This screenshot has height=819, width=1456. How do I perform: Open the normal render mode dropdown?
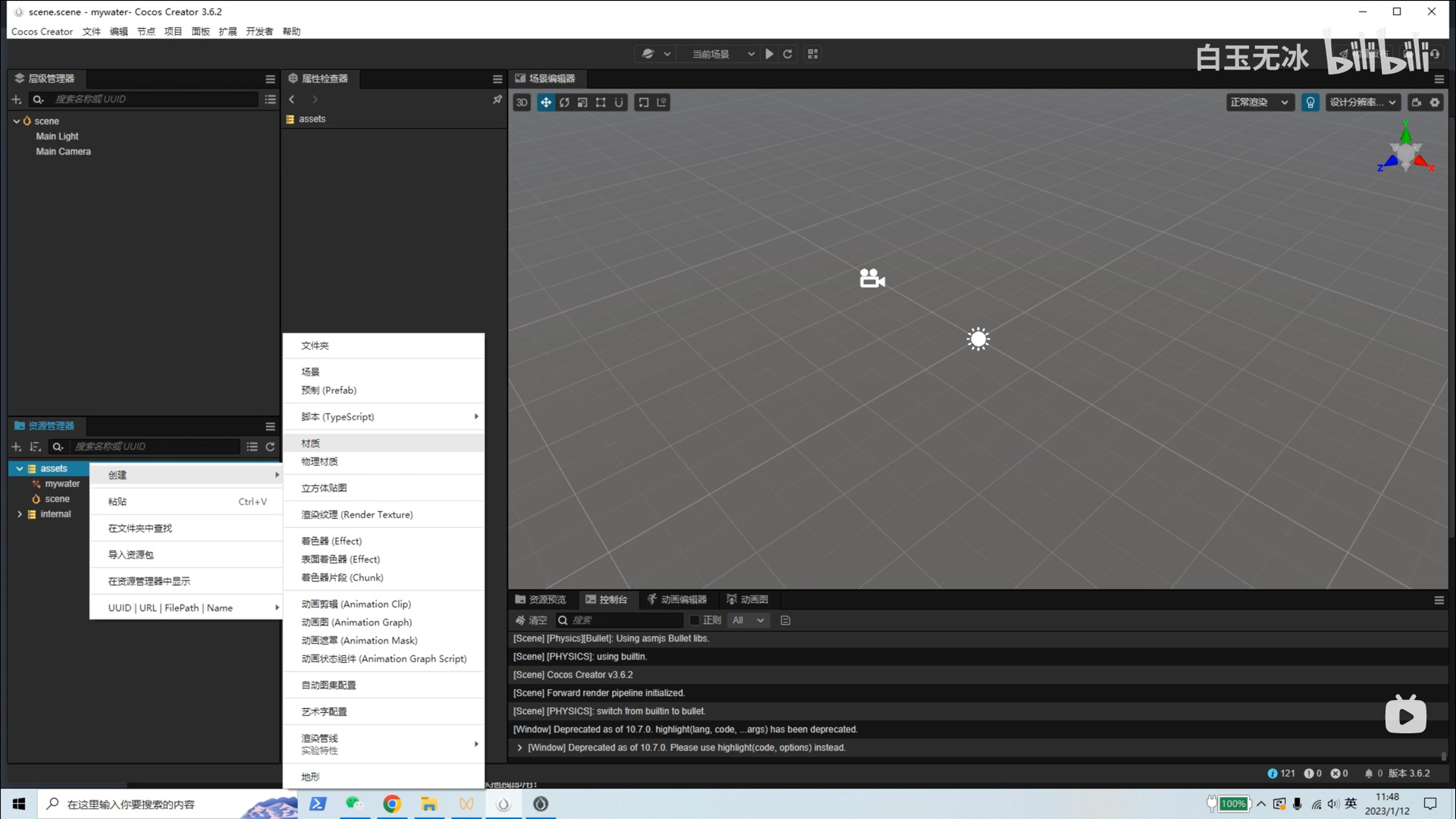tap(1259, 102)
